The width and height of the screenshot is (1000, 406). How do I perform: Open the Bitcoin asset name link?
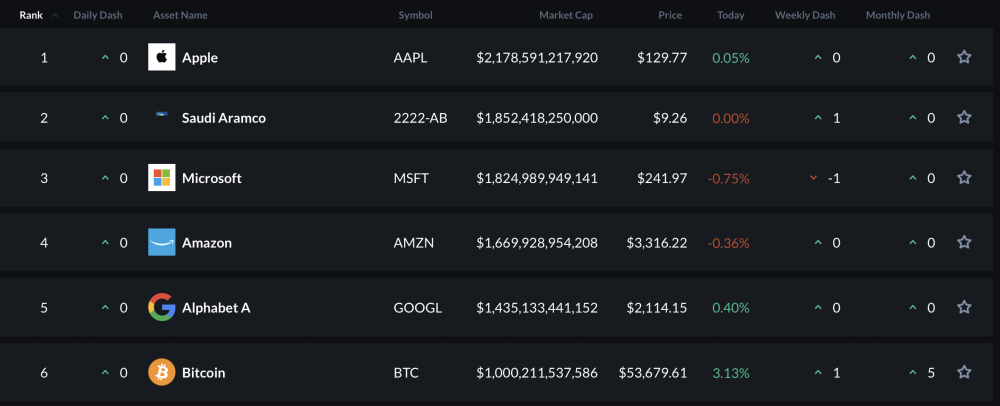pos(203,372)
